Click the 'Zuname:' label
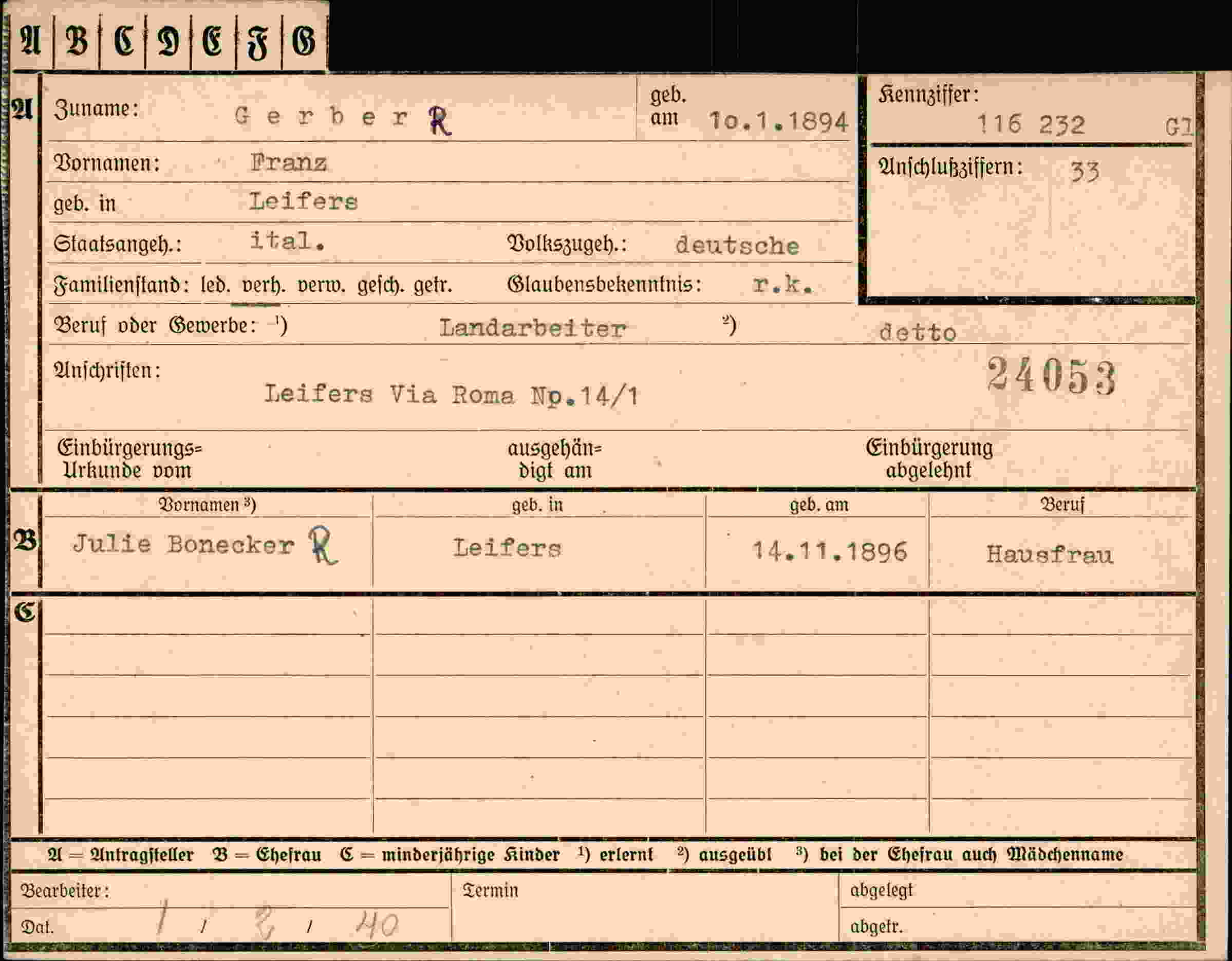The width and height of the screenshot is (1232, 961). tap(97, 109)
